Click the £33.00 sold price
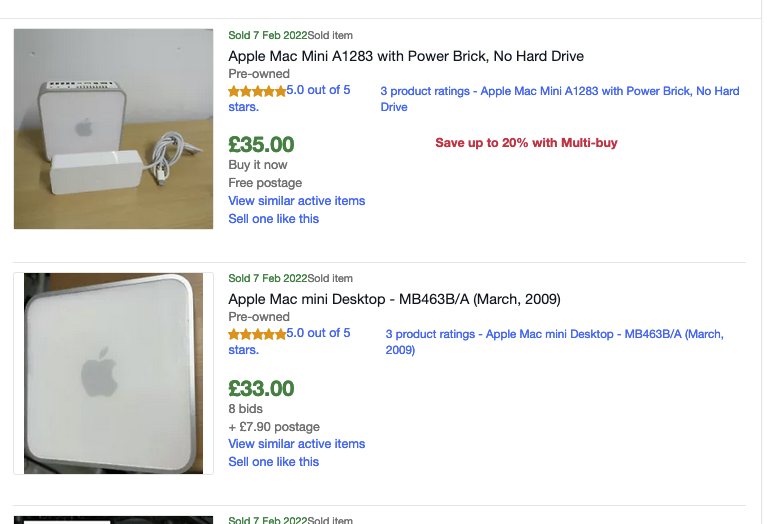This screenshot has height=524, width=767. point(261,388)
